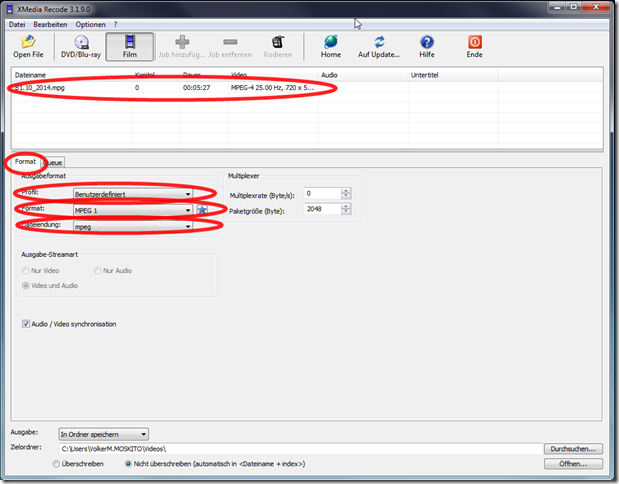Select Nicht überschreiben radio button
The height and width of the screenshot is (484, 619).
point(129,464)
